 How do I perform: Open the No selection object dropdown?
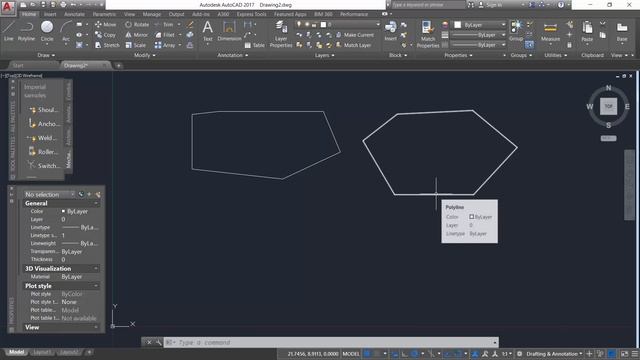[x=49, y=194]
